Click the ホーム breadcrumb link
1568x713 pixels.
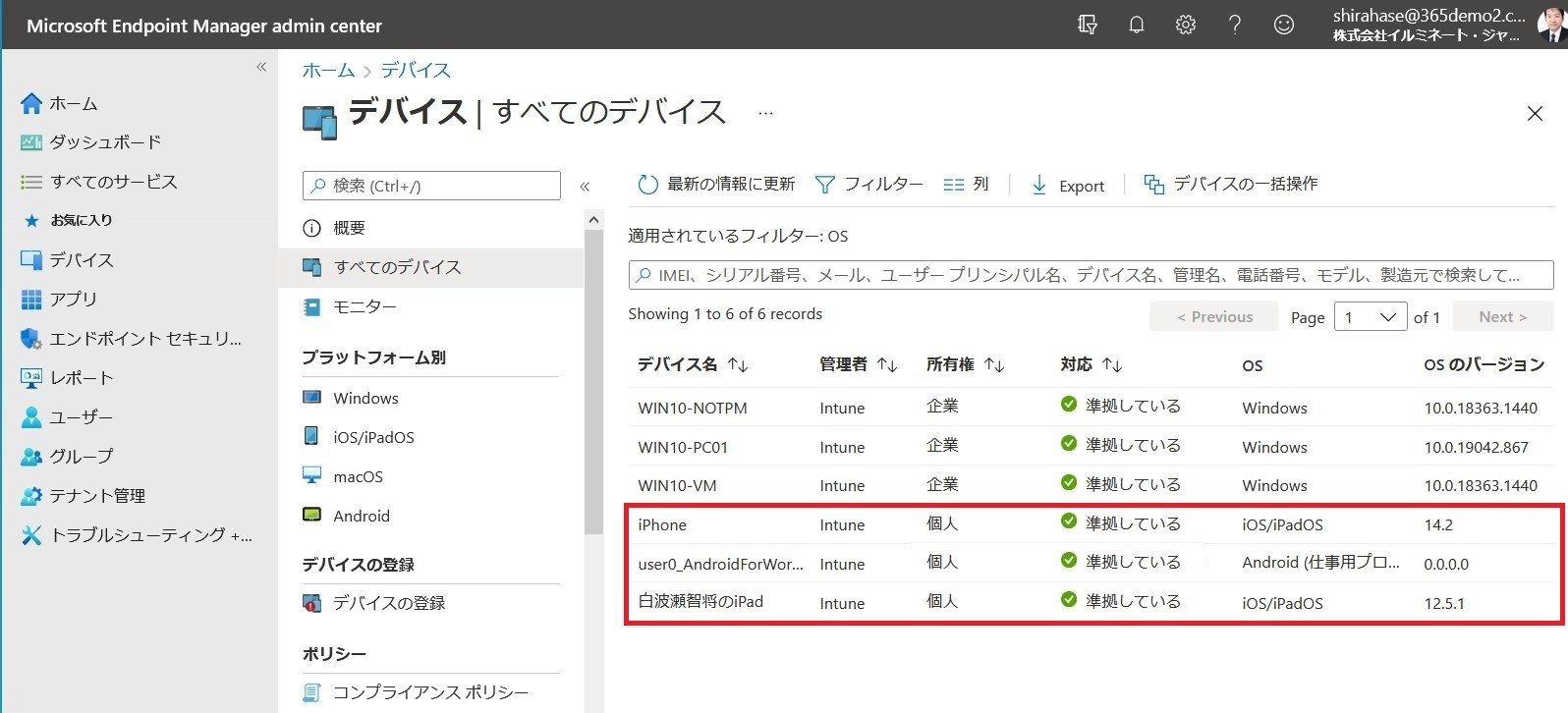tap(328, 71)
